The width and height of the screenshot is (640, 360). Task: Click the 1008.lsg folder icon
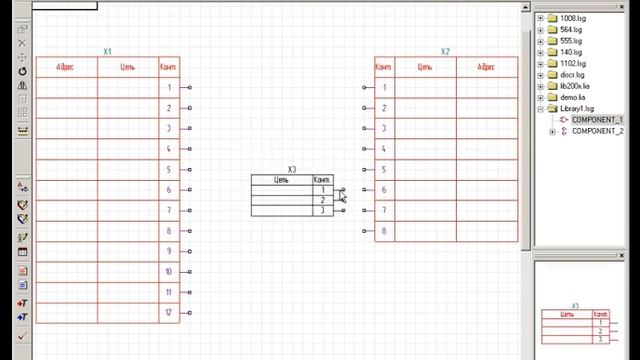[552, 18]
